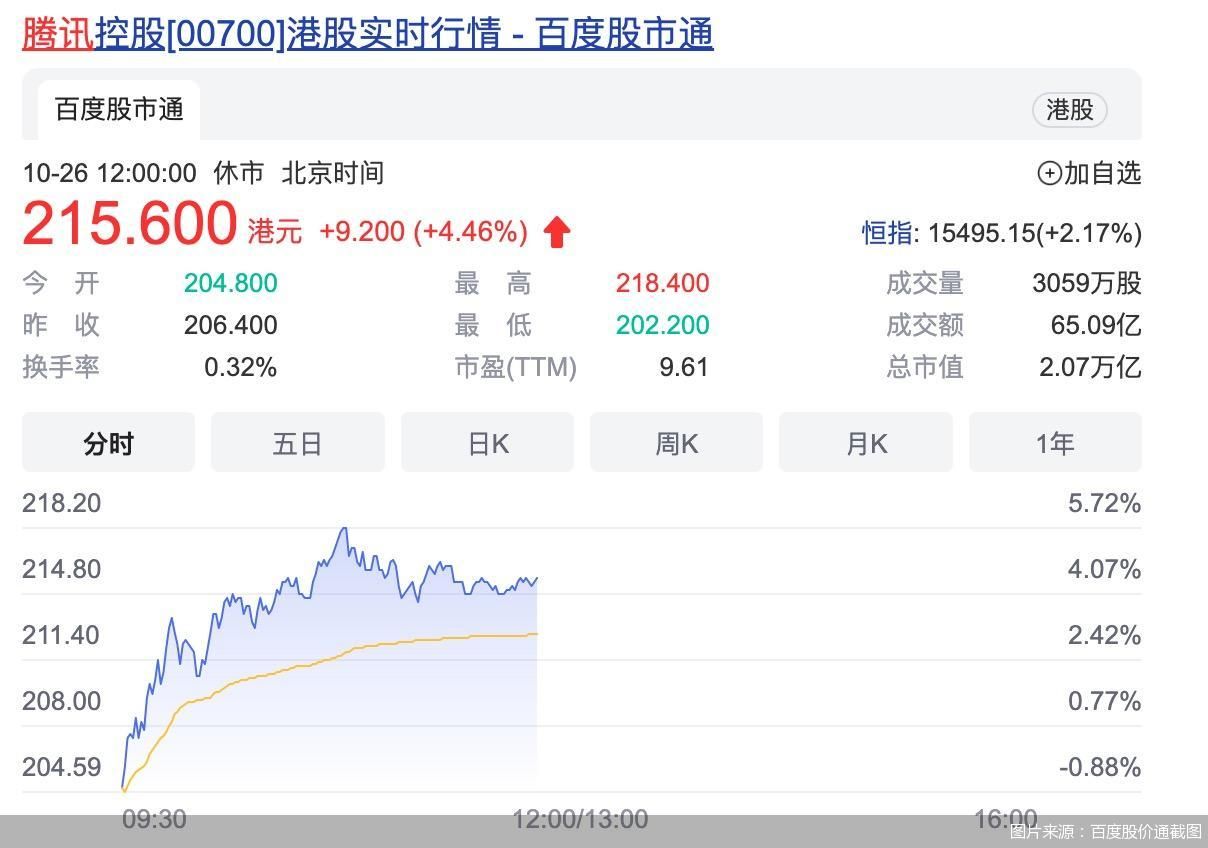Select the 月K monthly chart tab
The image size is (1208, 848).
click(865, 442)
